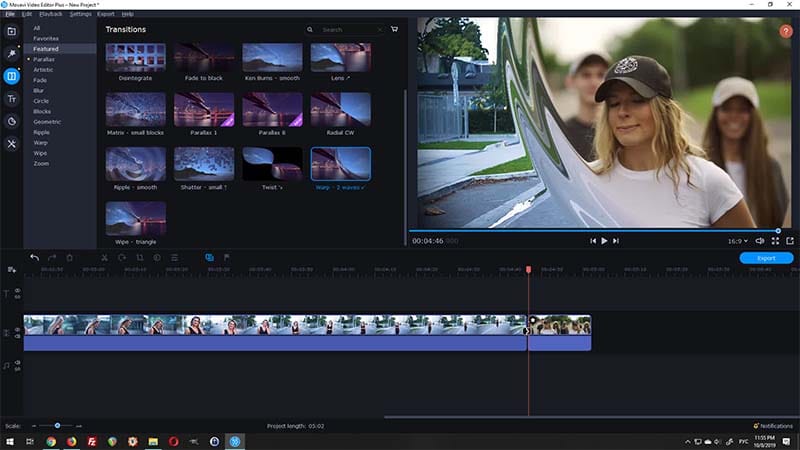
Task: Click the fullscreen preview icon
Action: click(776, 241)
